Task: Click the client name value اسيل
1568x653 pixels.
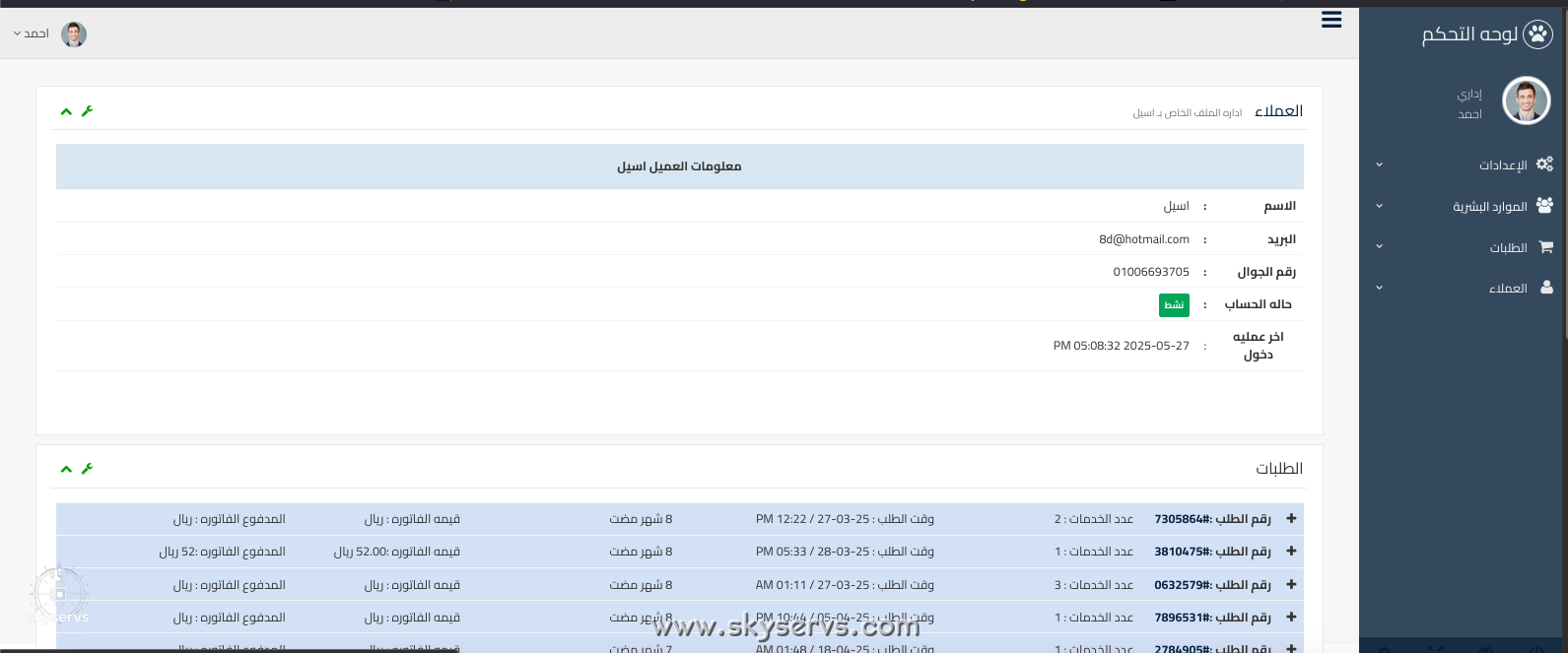Action: pyautogui.click(x=1176, y=206)
